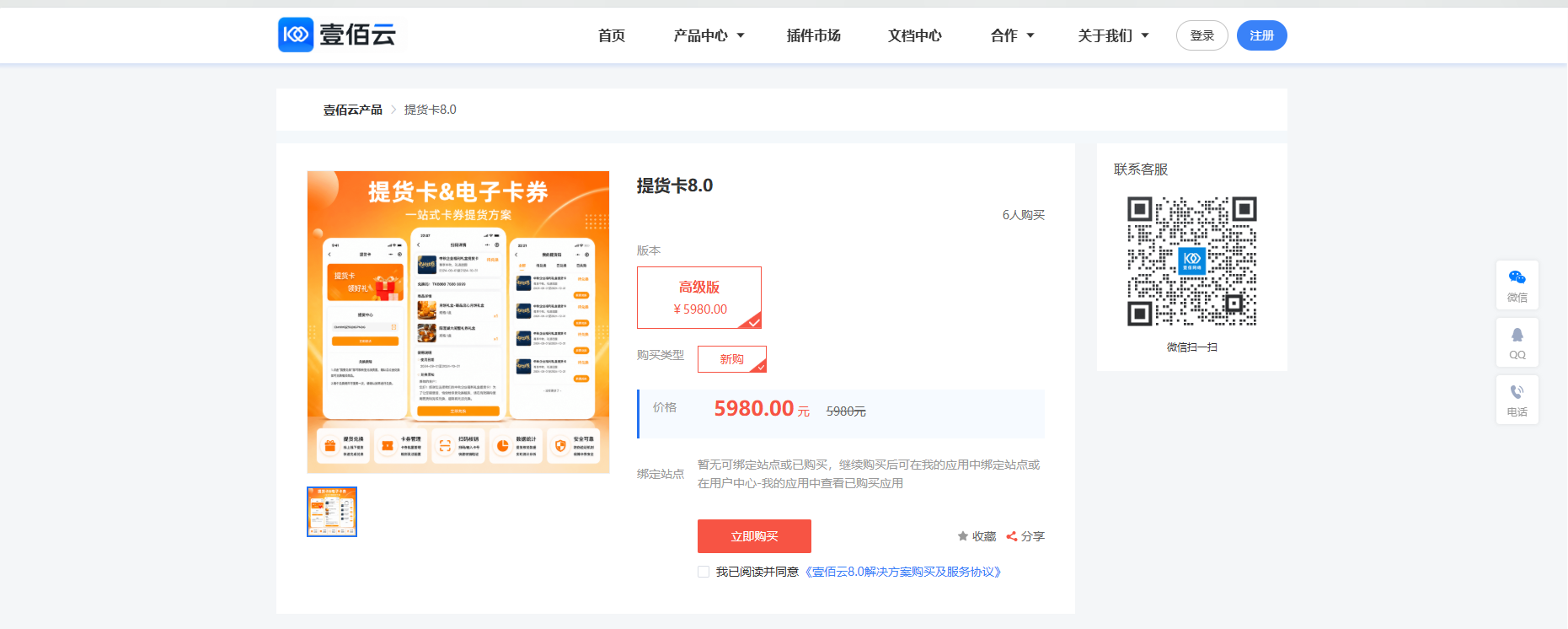Click the 暂无可绑定站点或已购买 notice text

click(x=869, y=474)
